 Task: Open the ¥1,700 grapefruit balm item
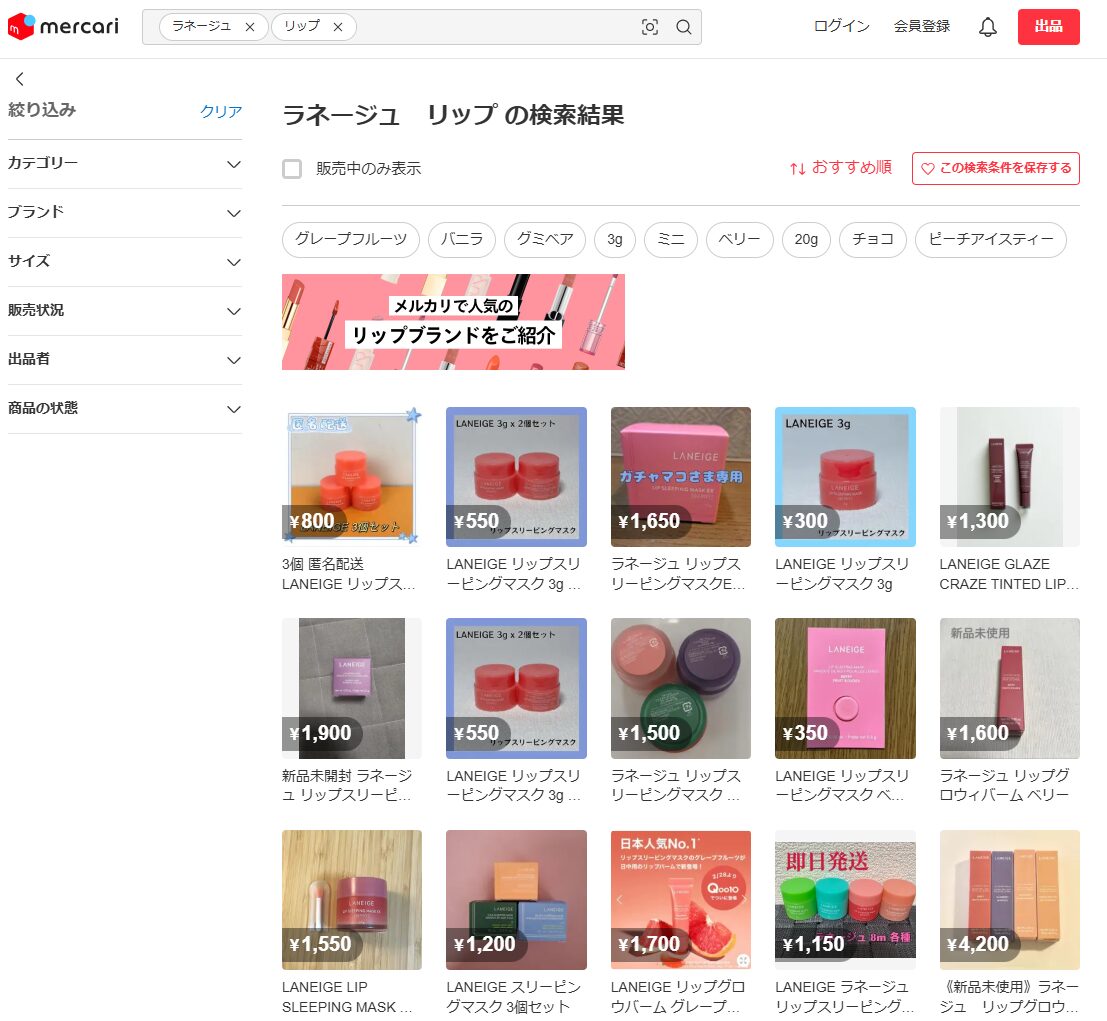tap(681, 900)
